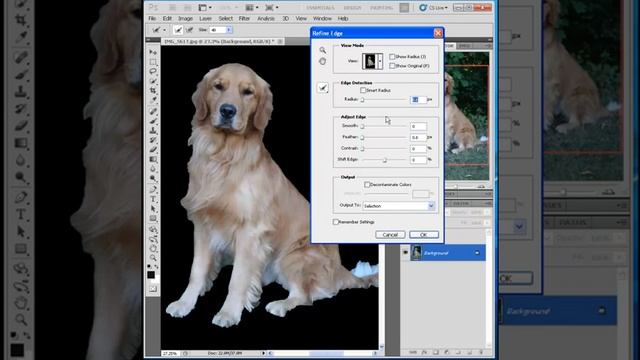Switch to the DESIGN workspace
This screenshot has width=640, height=360.
(x=352, y=8)
